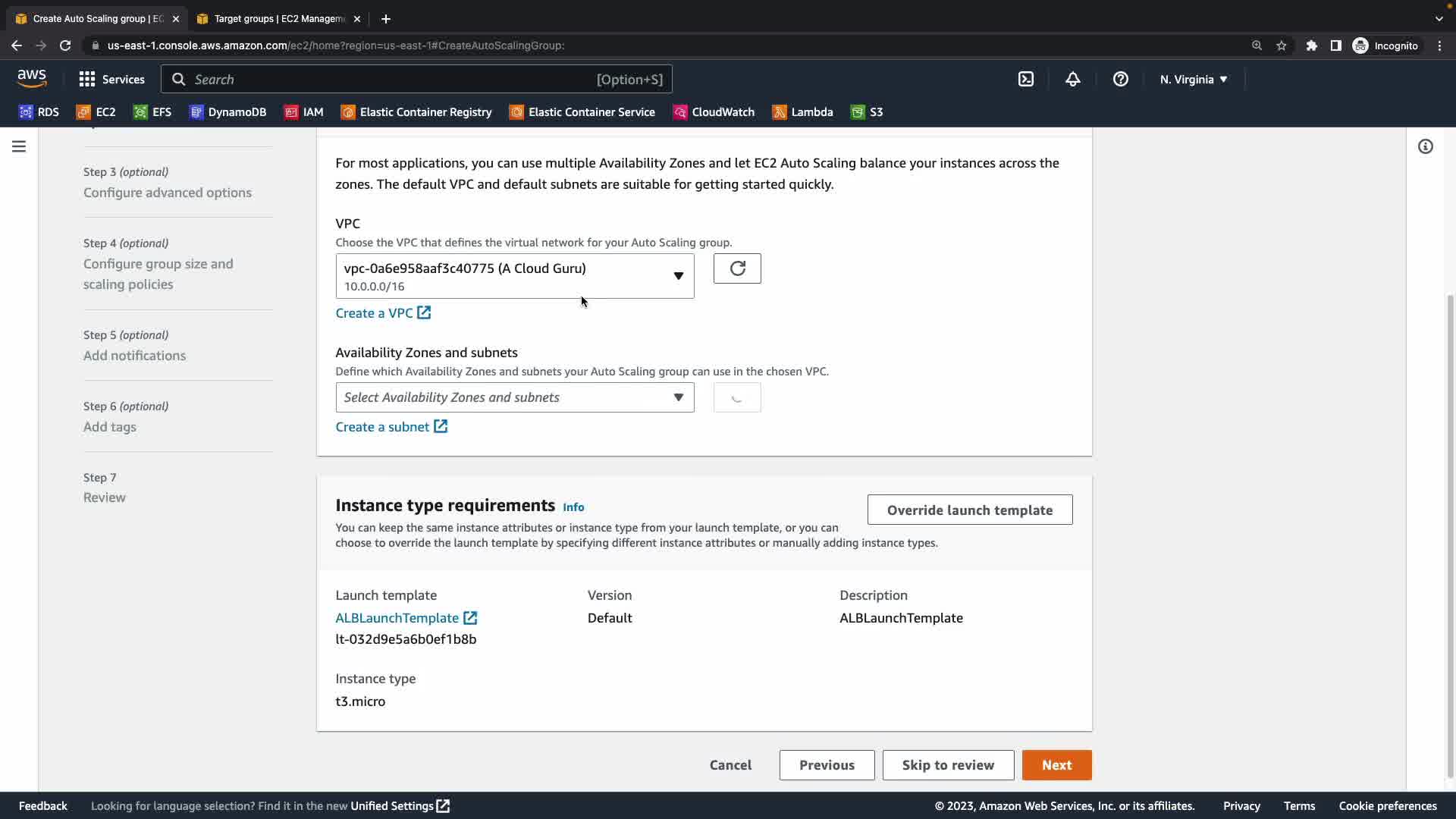Viewport: 1456px width, 819px height.
Task: Refresh the VPC list
Action: click(x=736, y=268)
